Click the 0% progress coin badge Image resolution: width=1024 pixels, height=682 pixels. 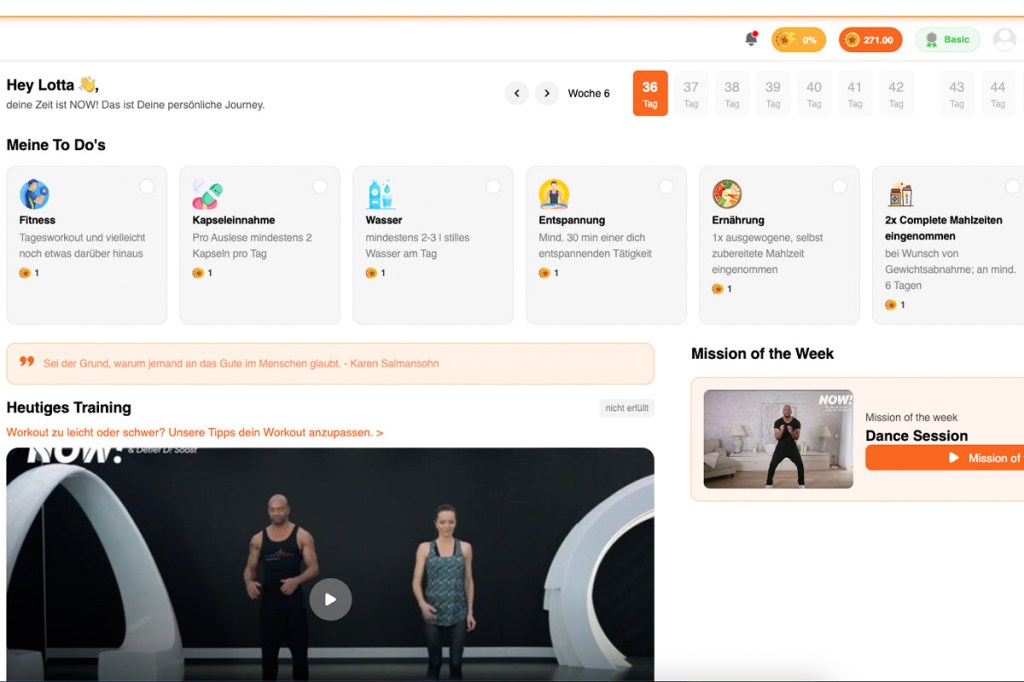tap(798, 40)
